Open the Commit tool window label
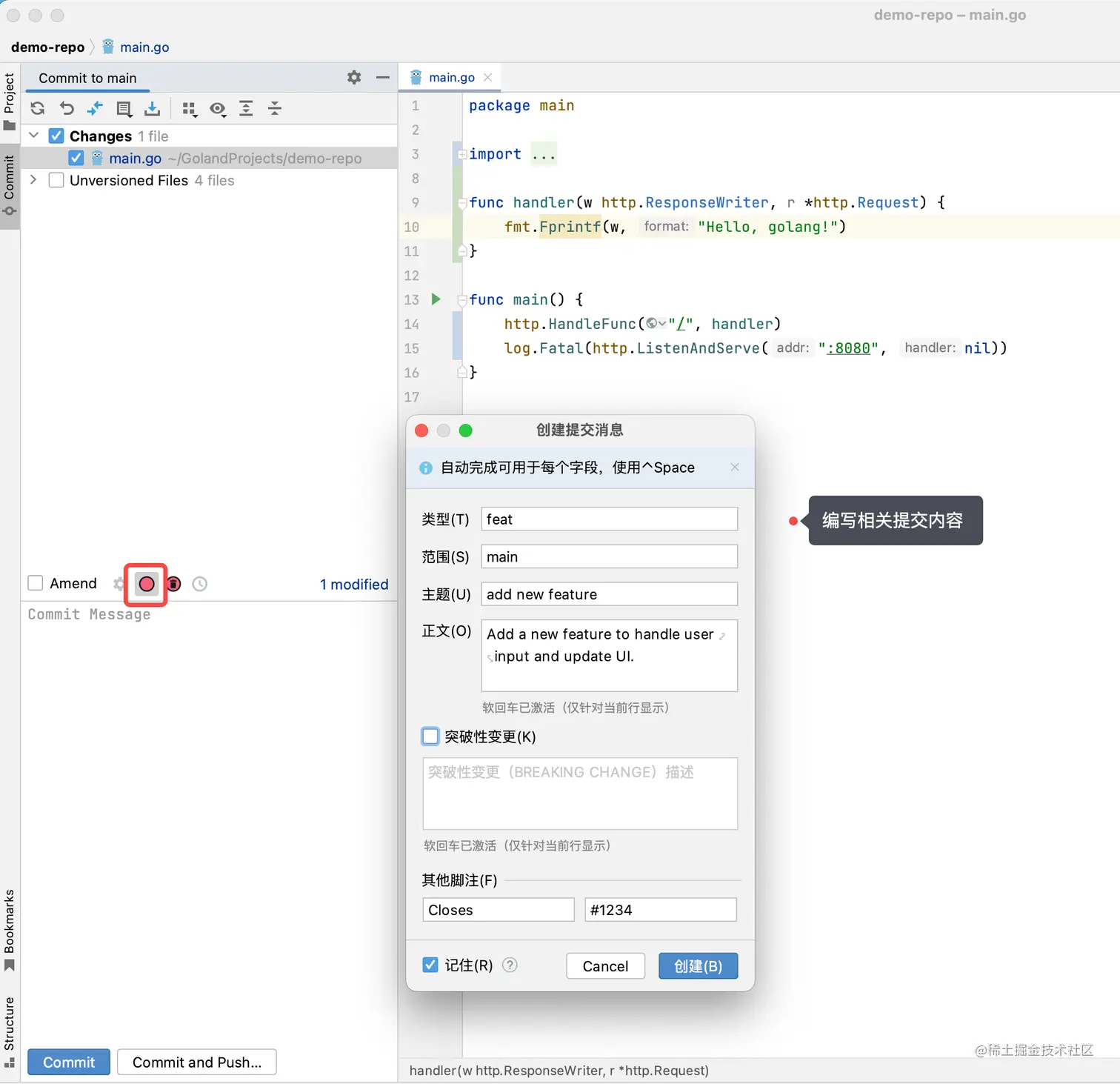The image size is (1120, 1084). coord(10,177)
